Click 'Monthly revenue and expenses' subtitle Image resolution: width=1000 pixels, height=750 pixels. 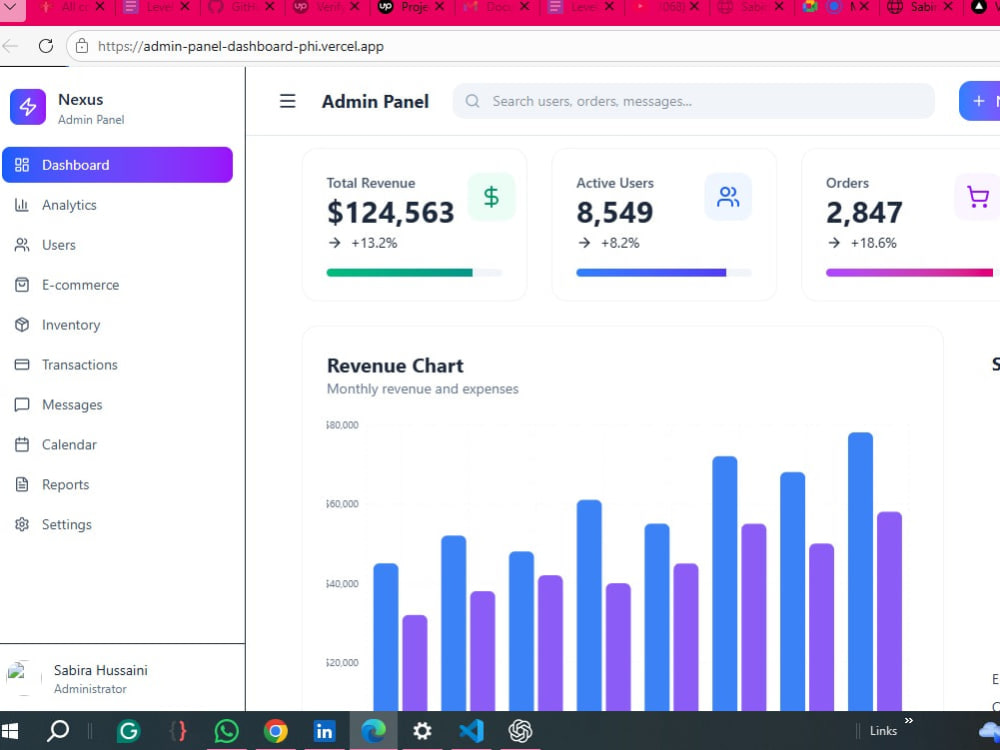pyautogui.click(x=422, y=388)
